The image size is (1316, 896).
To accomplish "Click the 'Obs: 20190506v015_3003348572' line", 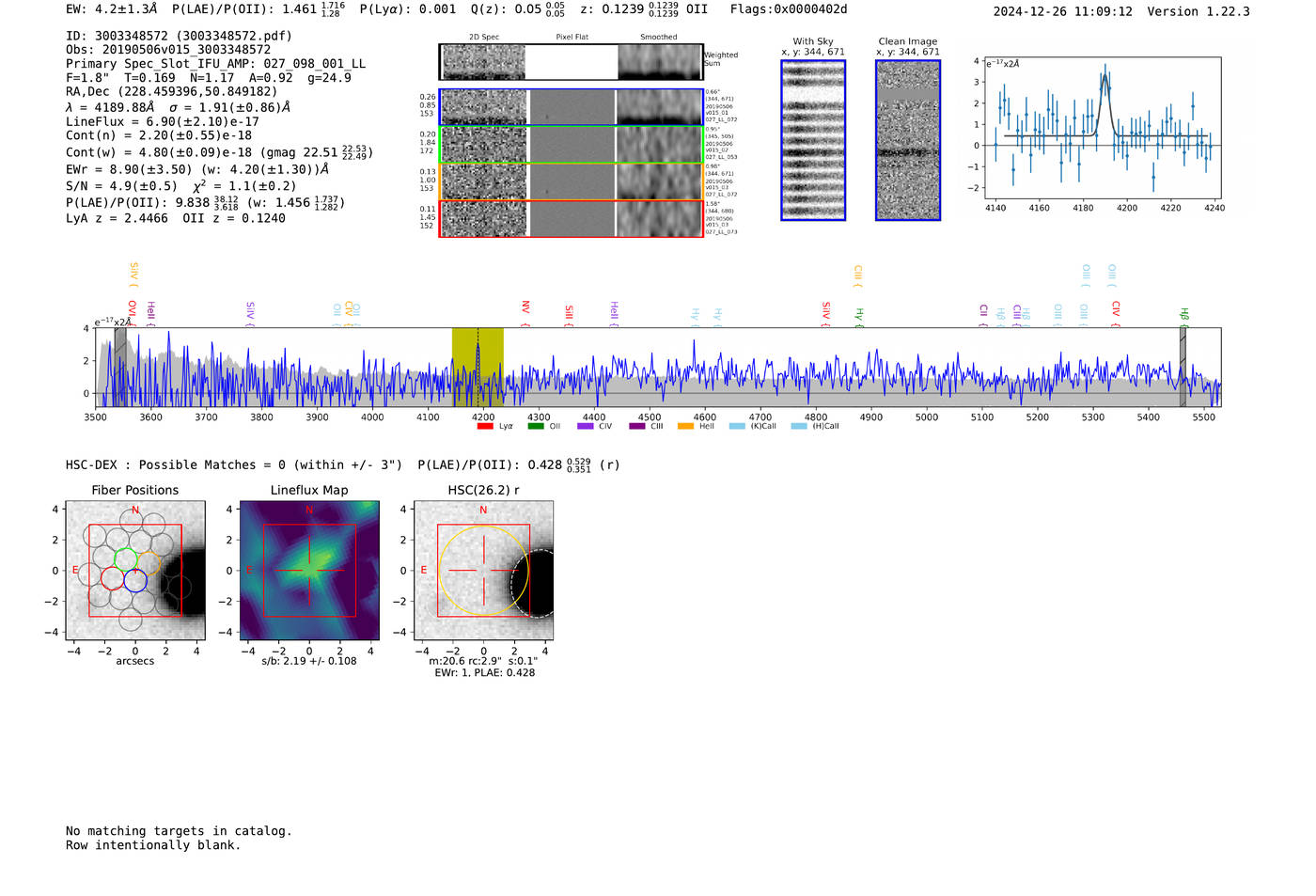I will (x=168, y=50).
